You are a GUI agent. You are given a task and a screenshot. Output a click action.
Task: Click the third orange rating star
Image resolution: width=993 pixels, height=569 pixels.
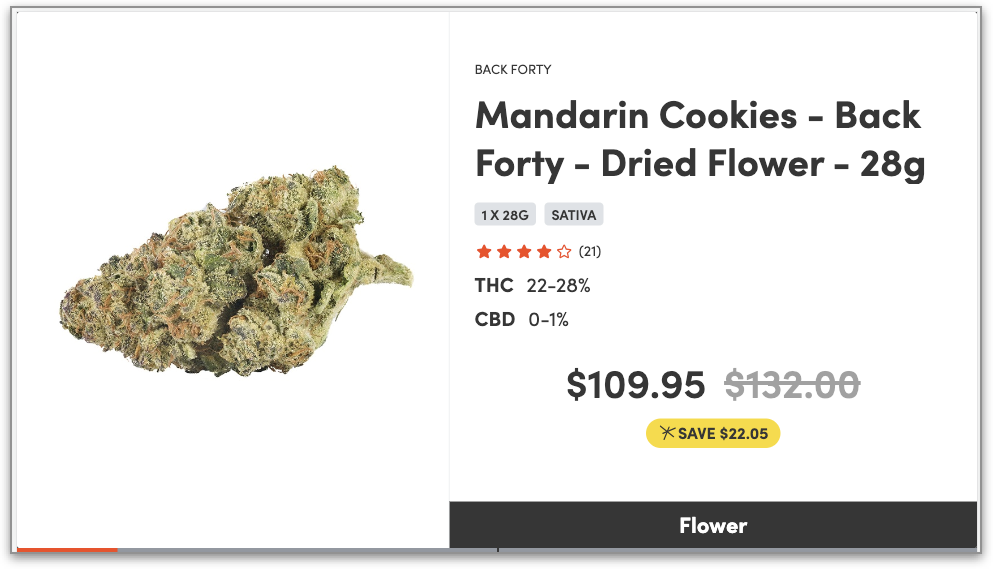point(524,252)
